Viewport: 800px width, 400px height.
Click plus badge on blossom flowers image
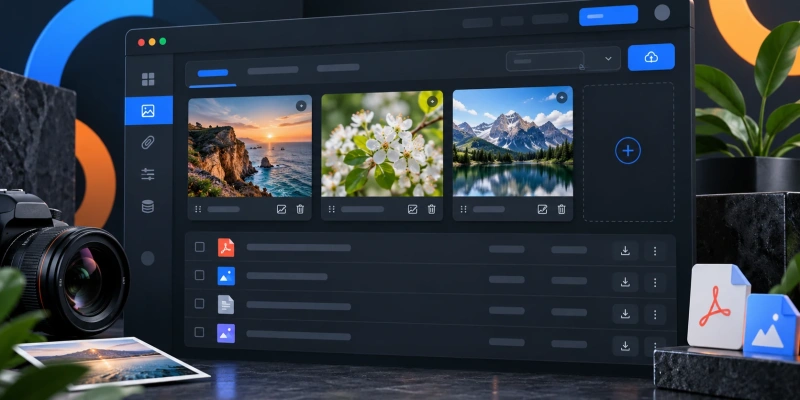(432, 101)
